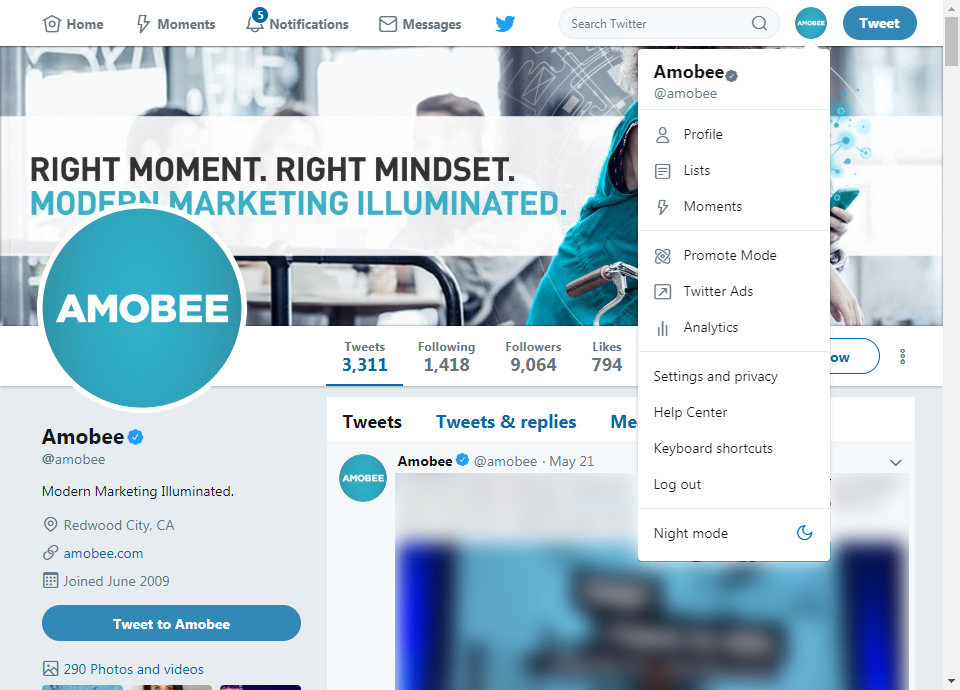Screen dimensions: 960x690
Task: Click into Search Twitter field
Action: [x=660, y=23]
